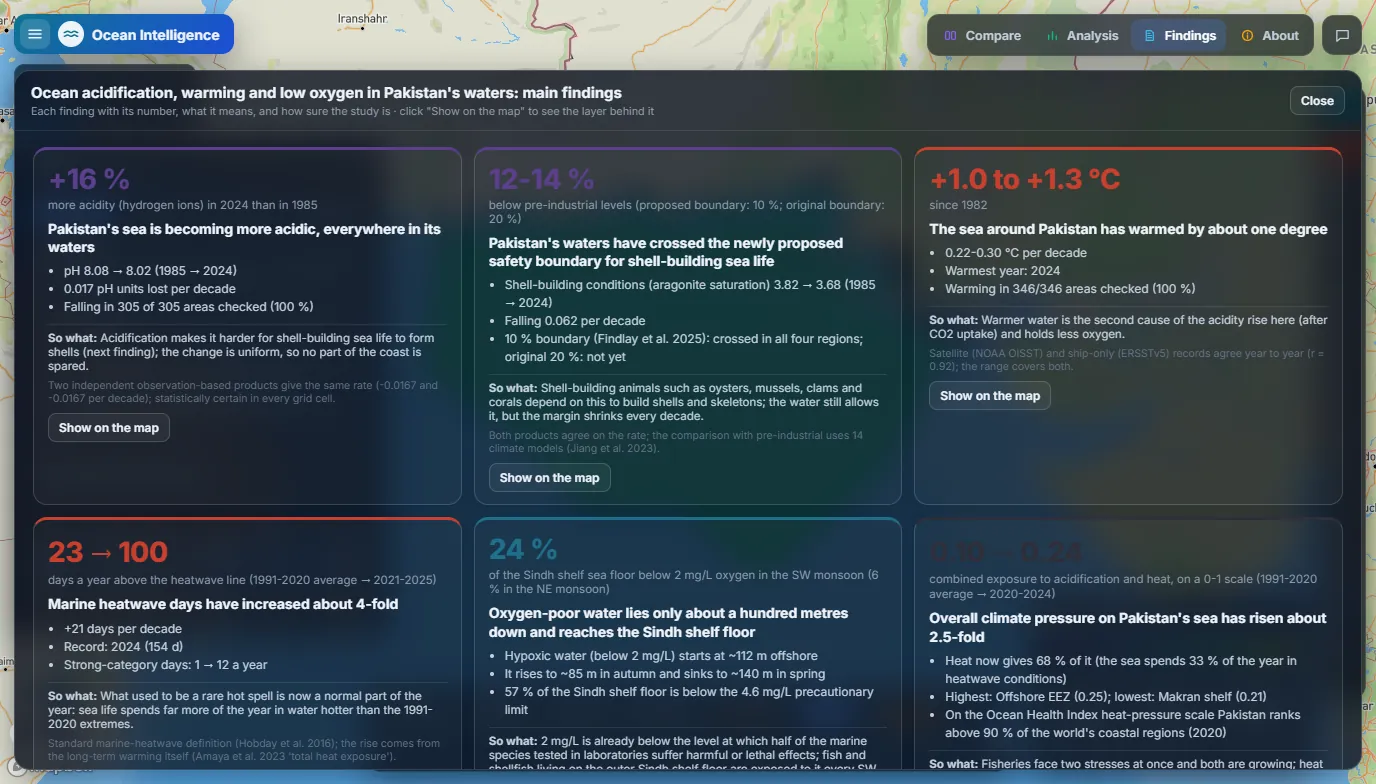Click the Ocean Intelligence wave logo
This screenshot has height=784, width=1376.
pyautogui.click(x=70, y=34)
